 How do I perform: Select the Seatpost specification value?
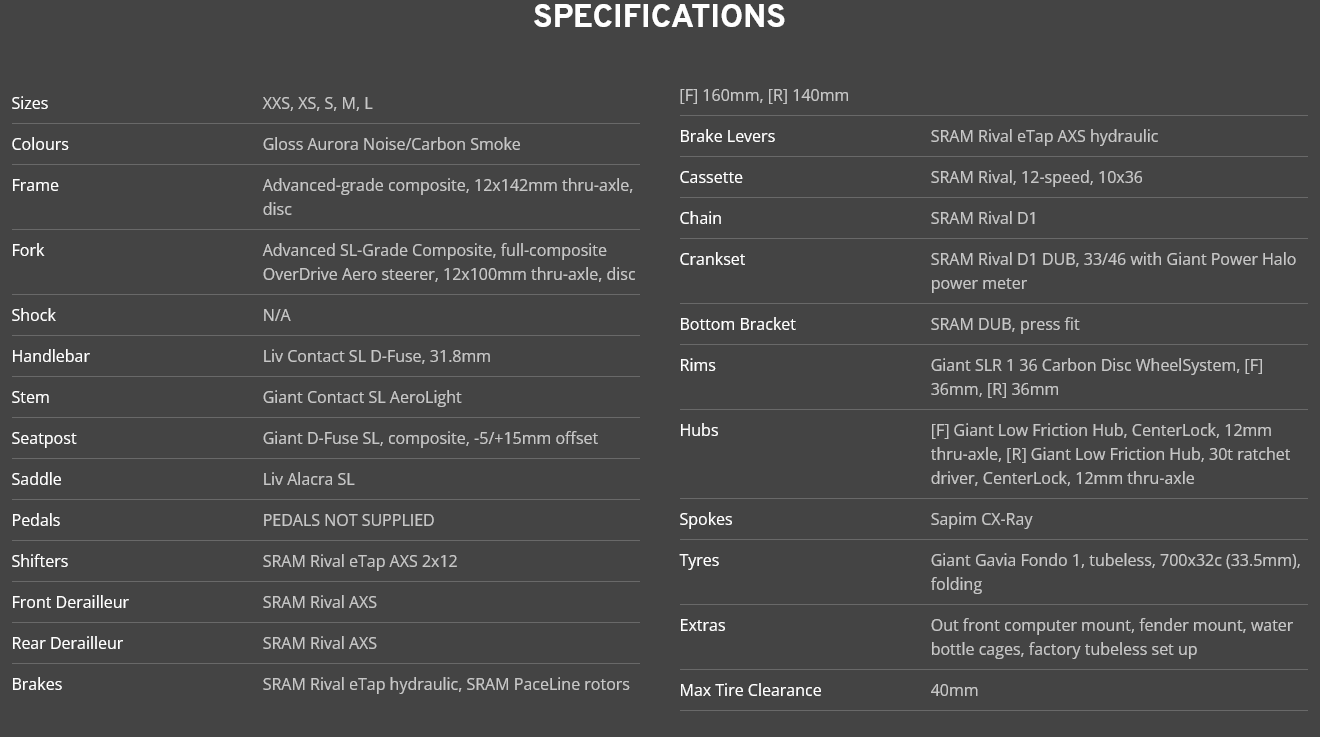point(430,438)
